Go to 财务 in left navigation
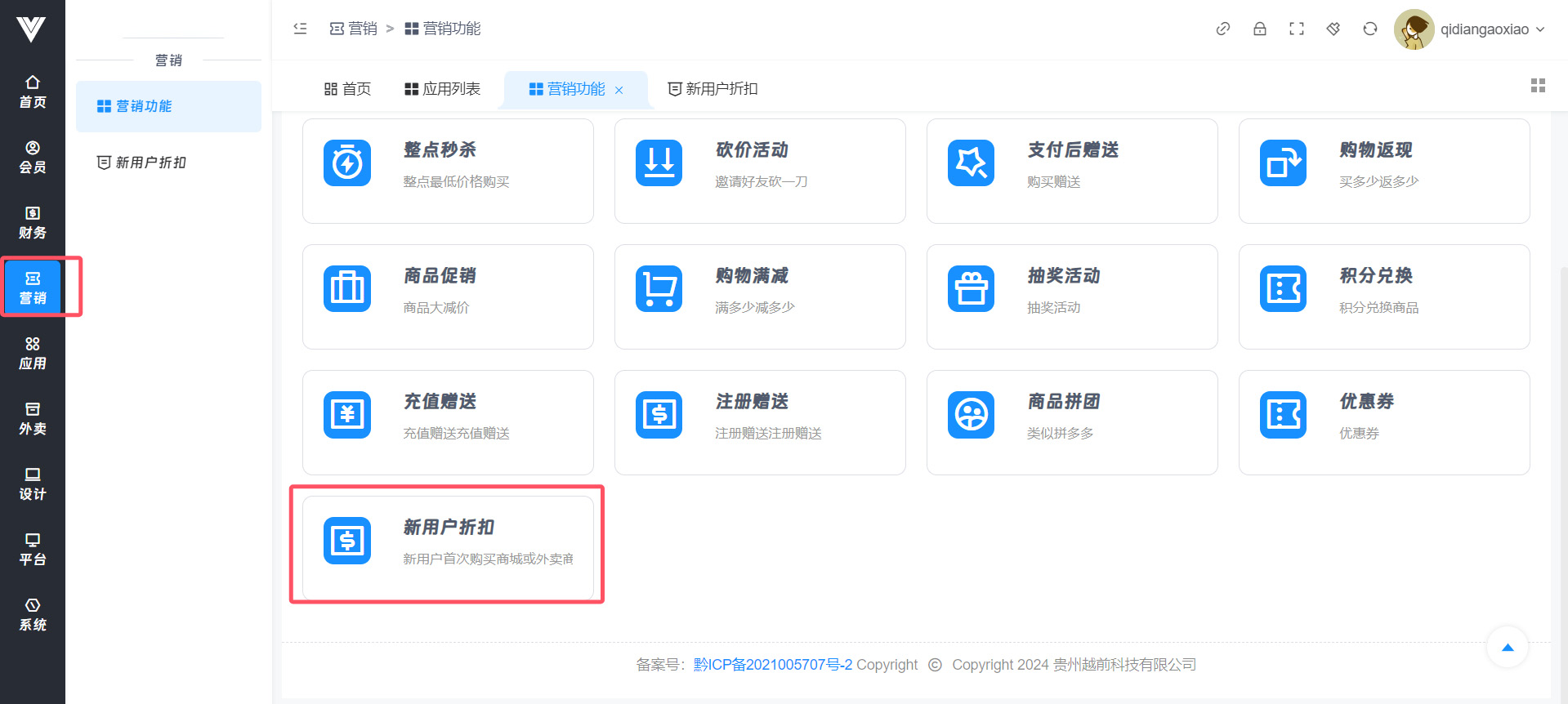 point(33,222)
